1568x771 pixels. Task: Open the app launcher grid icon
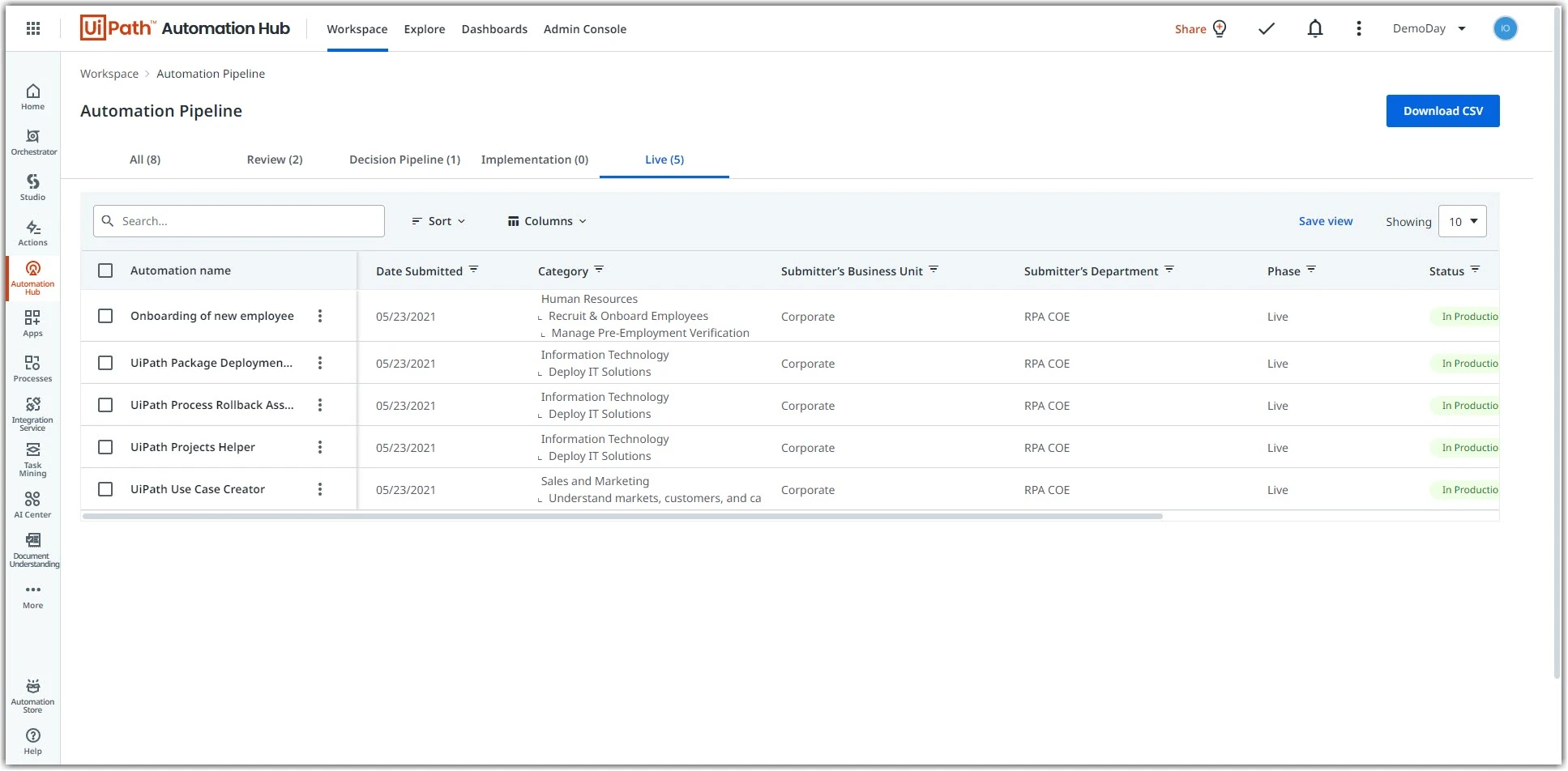pyautogui.click(x=33, y=29)
